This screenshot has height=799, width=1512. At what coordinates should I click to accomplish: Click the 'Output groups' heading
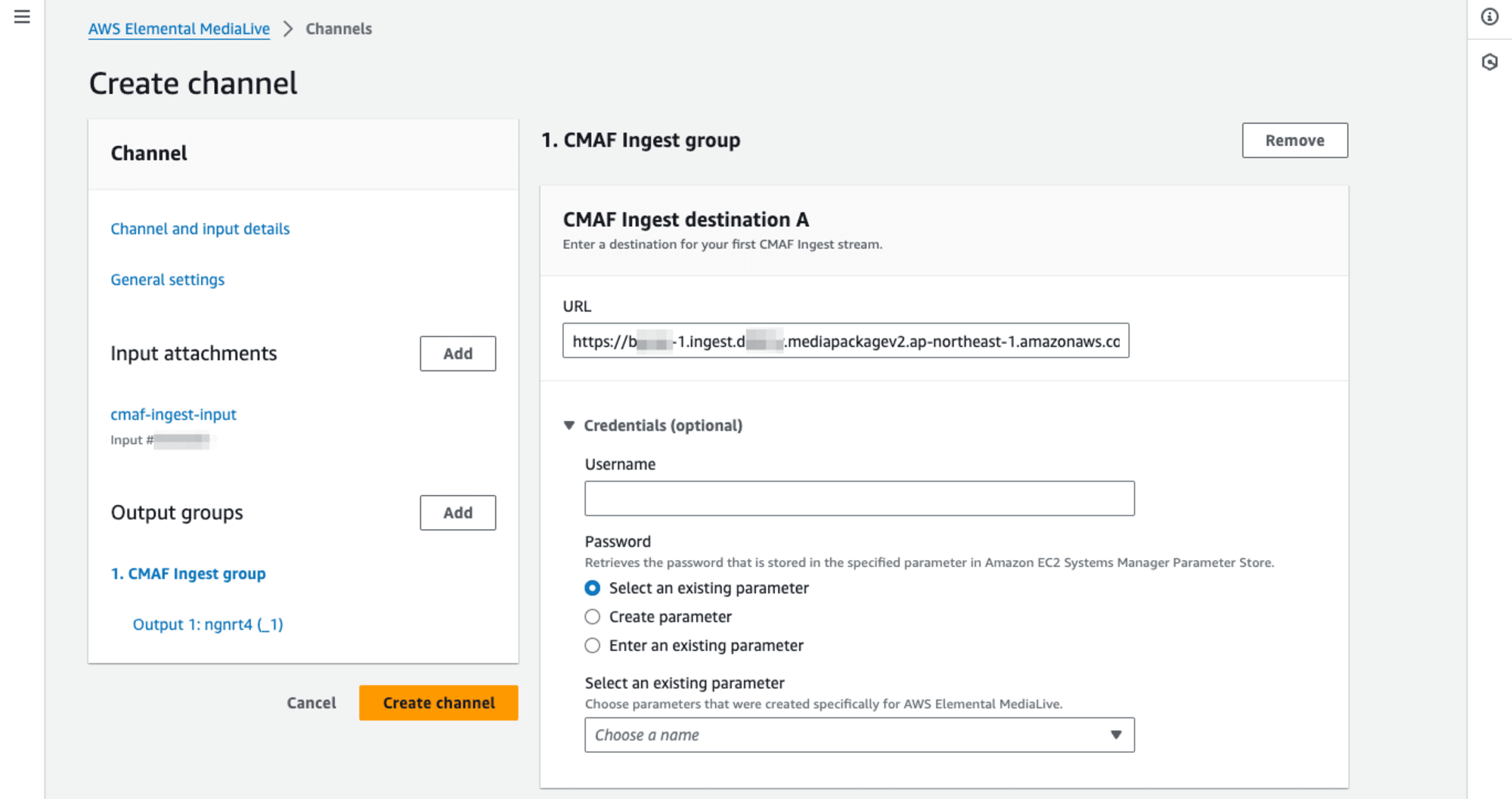tap(177, 513)
